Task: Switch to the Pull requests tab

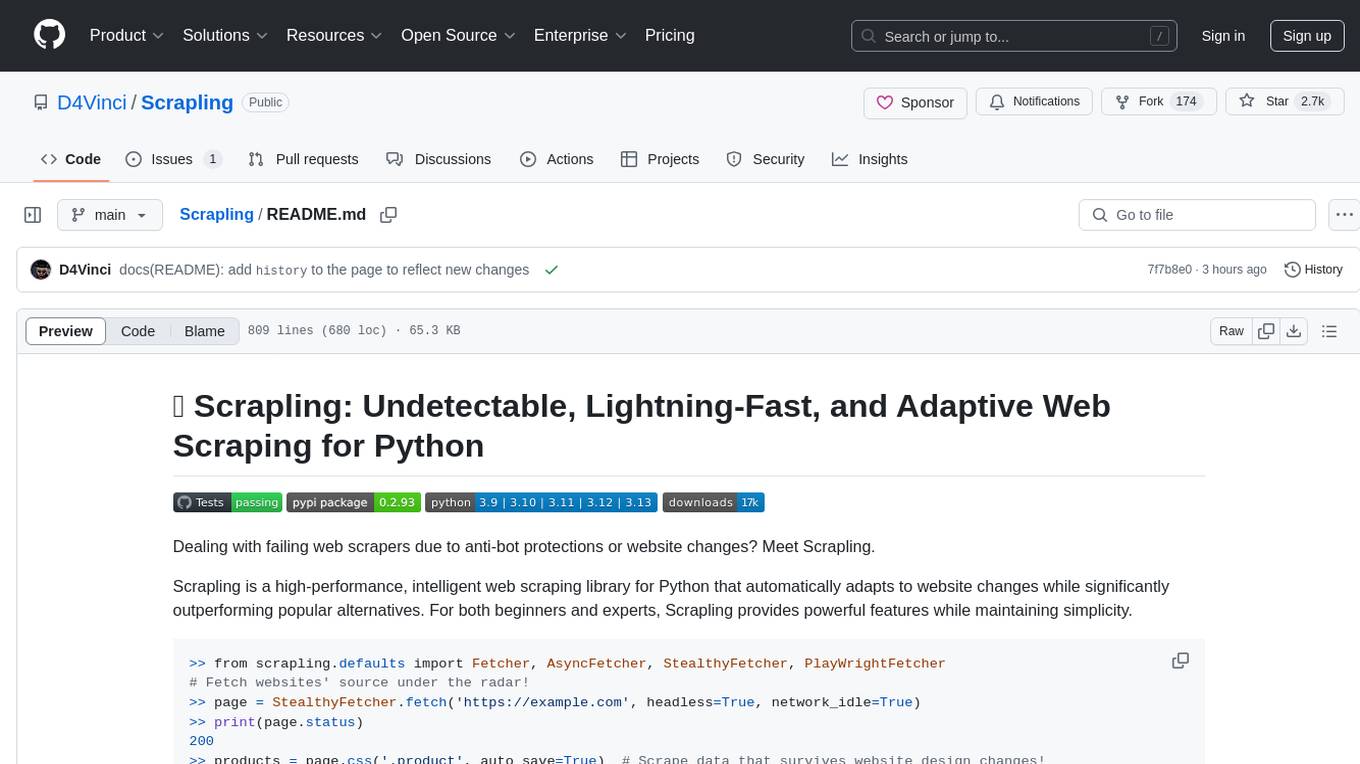Action: click(303, 159)
